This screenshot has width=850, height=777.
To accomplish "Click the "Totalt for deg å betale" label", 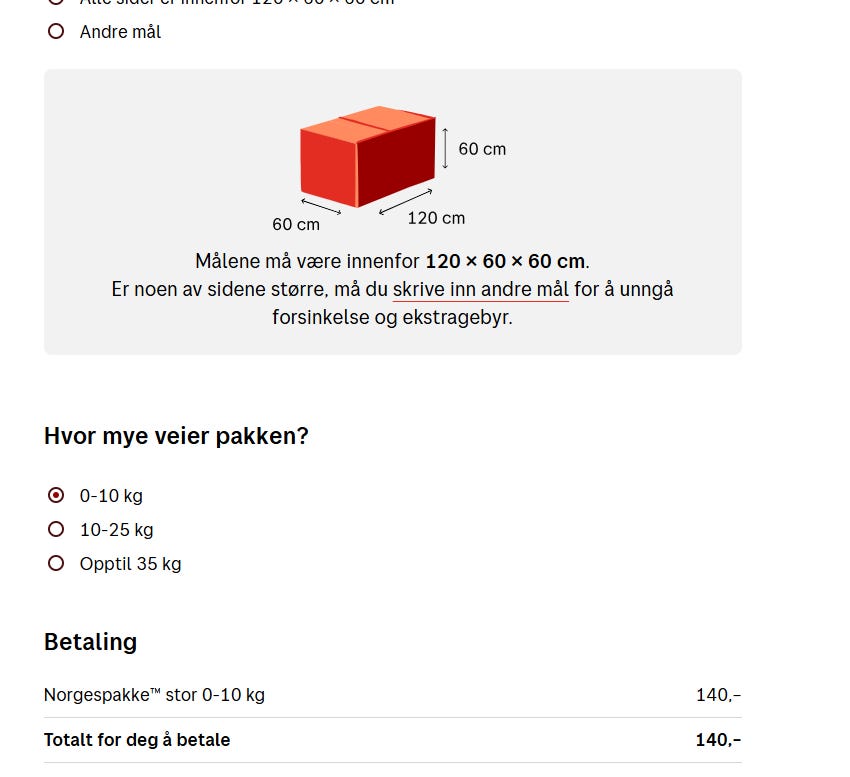I will tap(137, 740).
